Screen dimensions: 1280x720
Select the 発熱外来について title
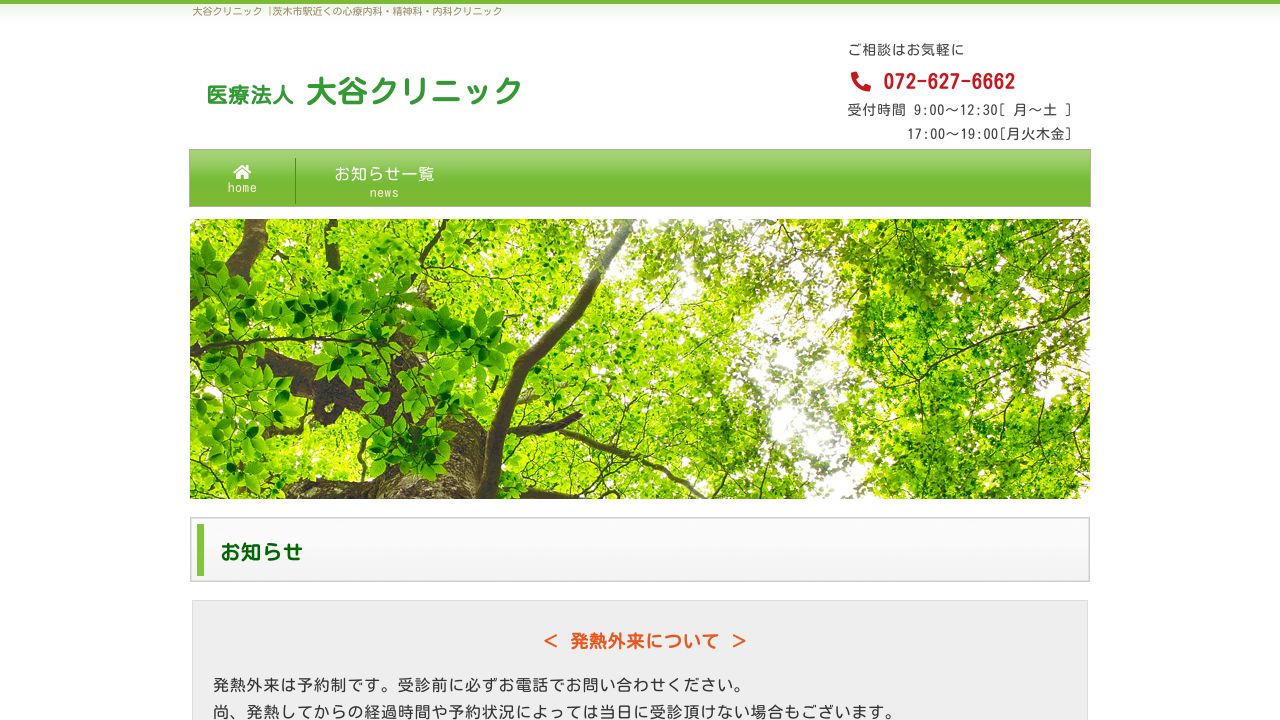coord(644,641)
